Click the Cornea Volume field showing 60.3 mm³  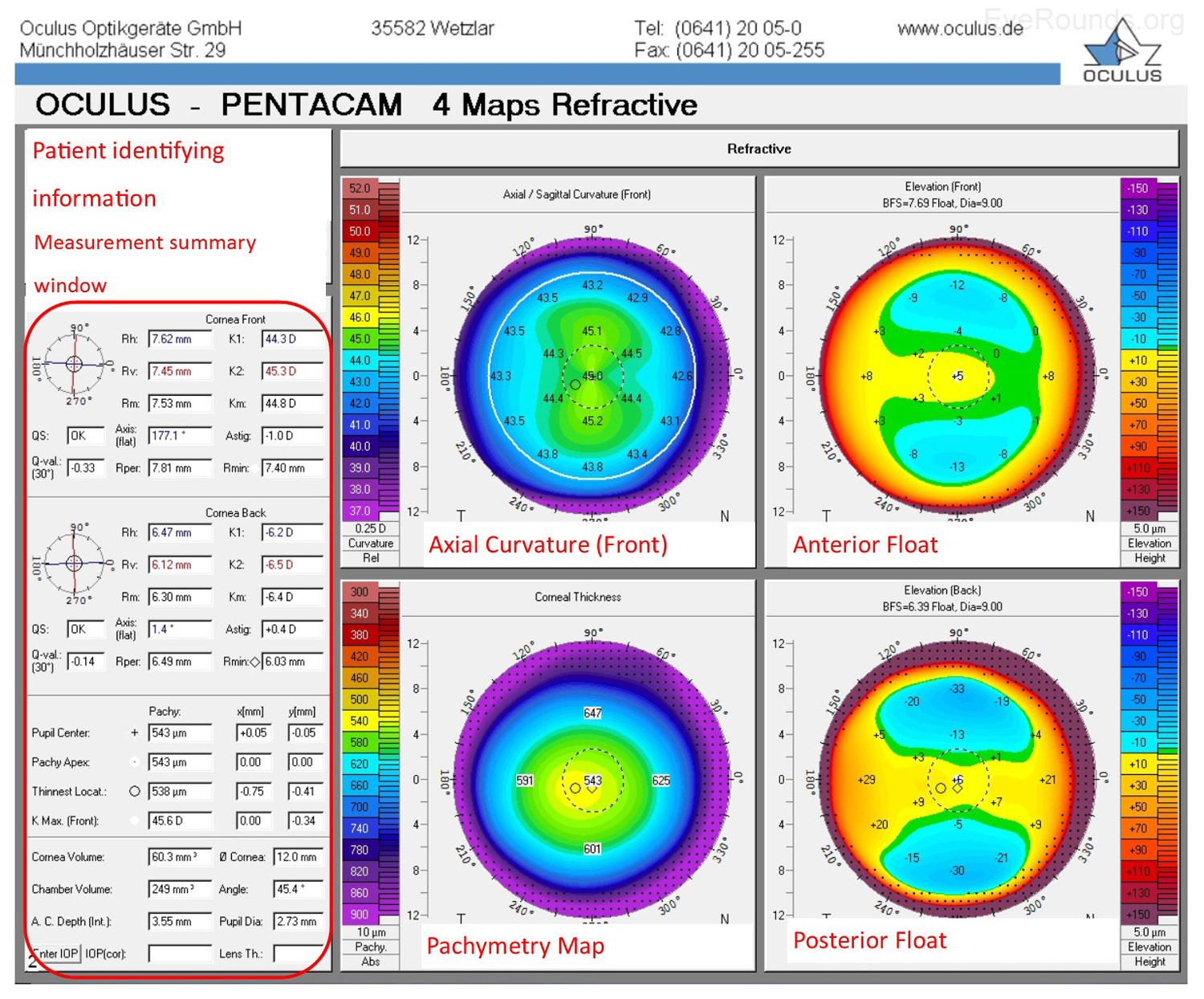point(180,857)
